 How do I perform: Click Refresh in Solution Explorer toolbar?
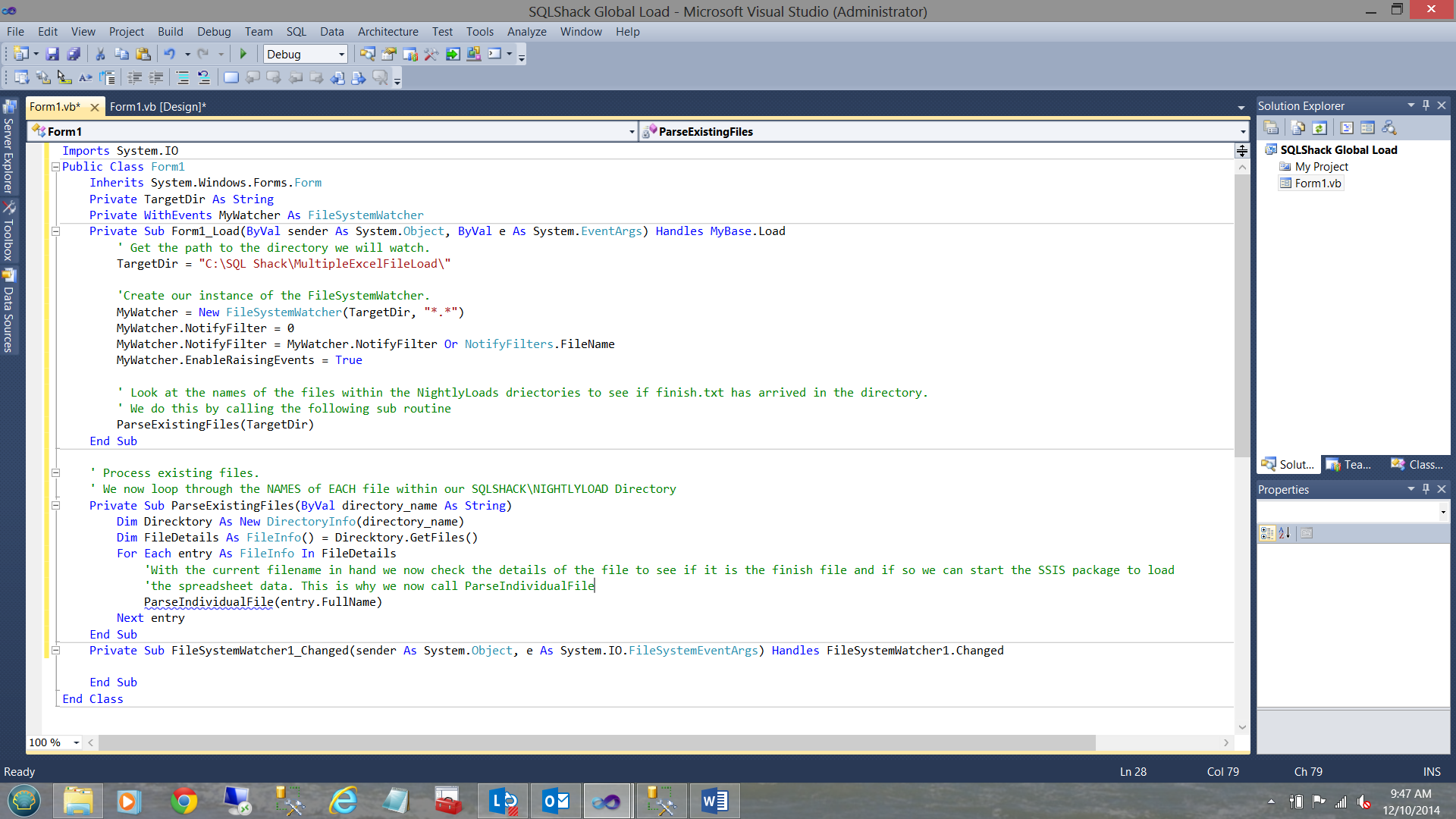click(x=1319, y=127)
